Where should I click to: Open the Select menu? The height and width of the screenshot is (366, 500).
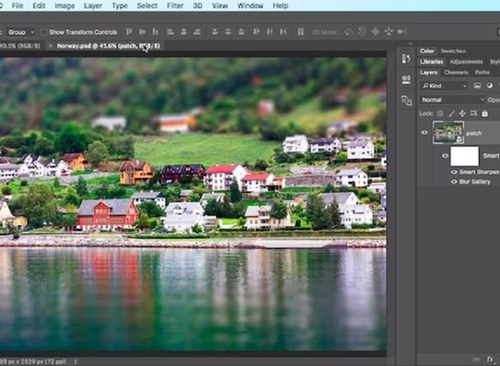[147, 6]
